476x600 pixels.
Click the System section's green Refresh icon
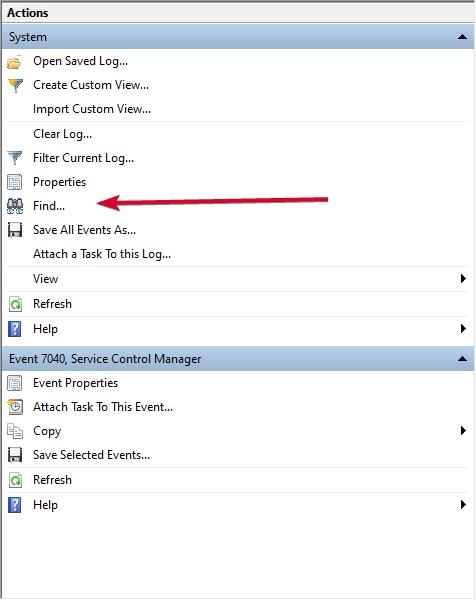(15, 305)
